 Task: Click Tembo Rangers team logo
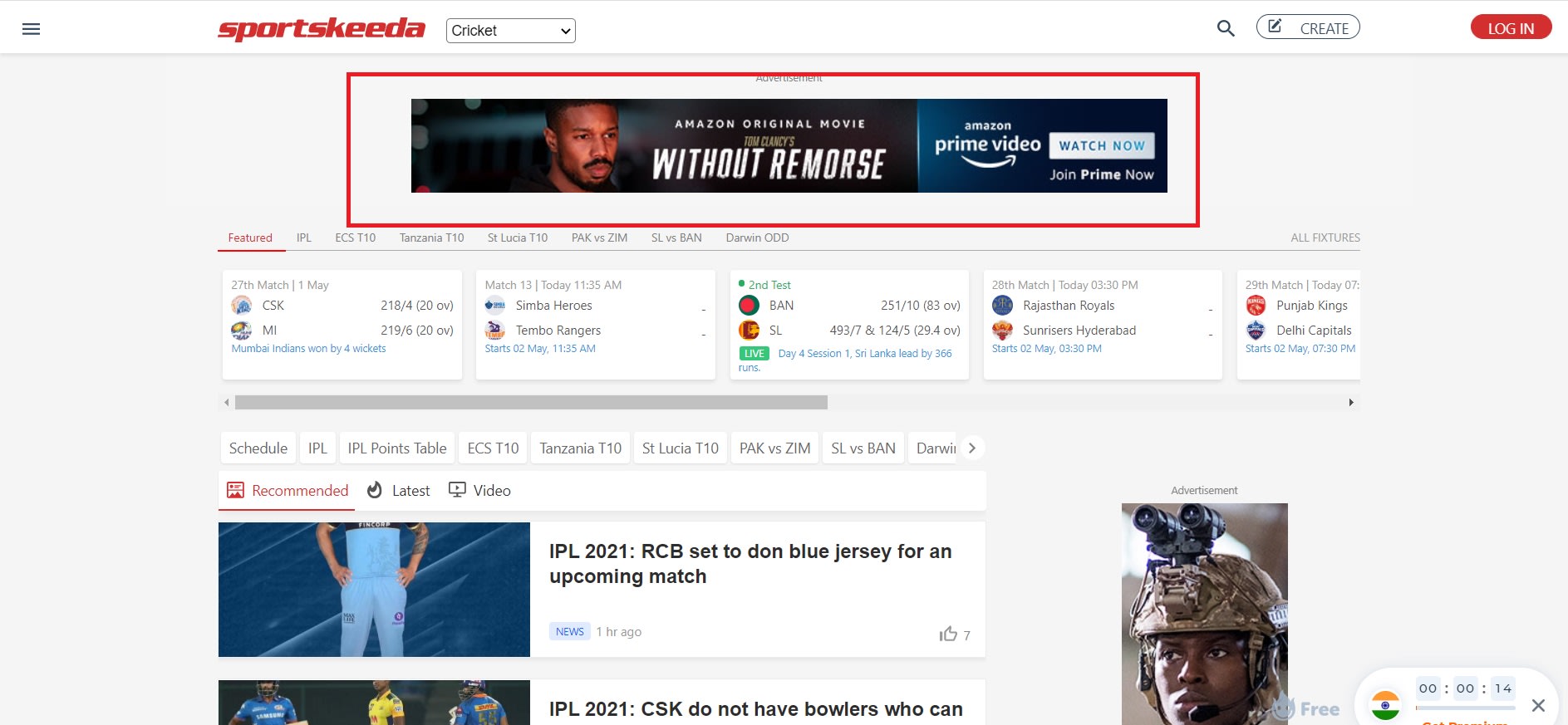495,331
